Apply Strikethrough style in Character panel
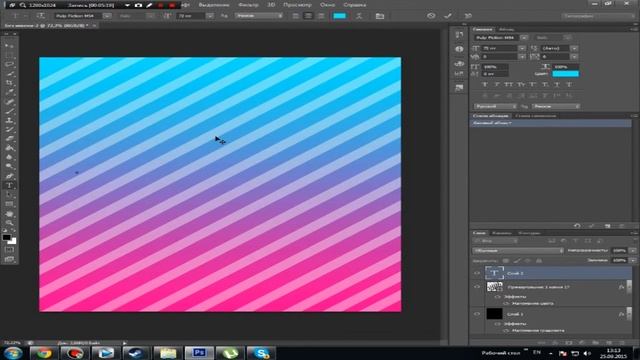The height and width of the screenshot is (360, 640). (x=569, y=84)
